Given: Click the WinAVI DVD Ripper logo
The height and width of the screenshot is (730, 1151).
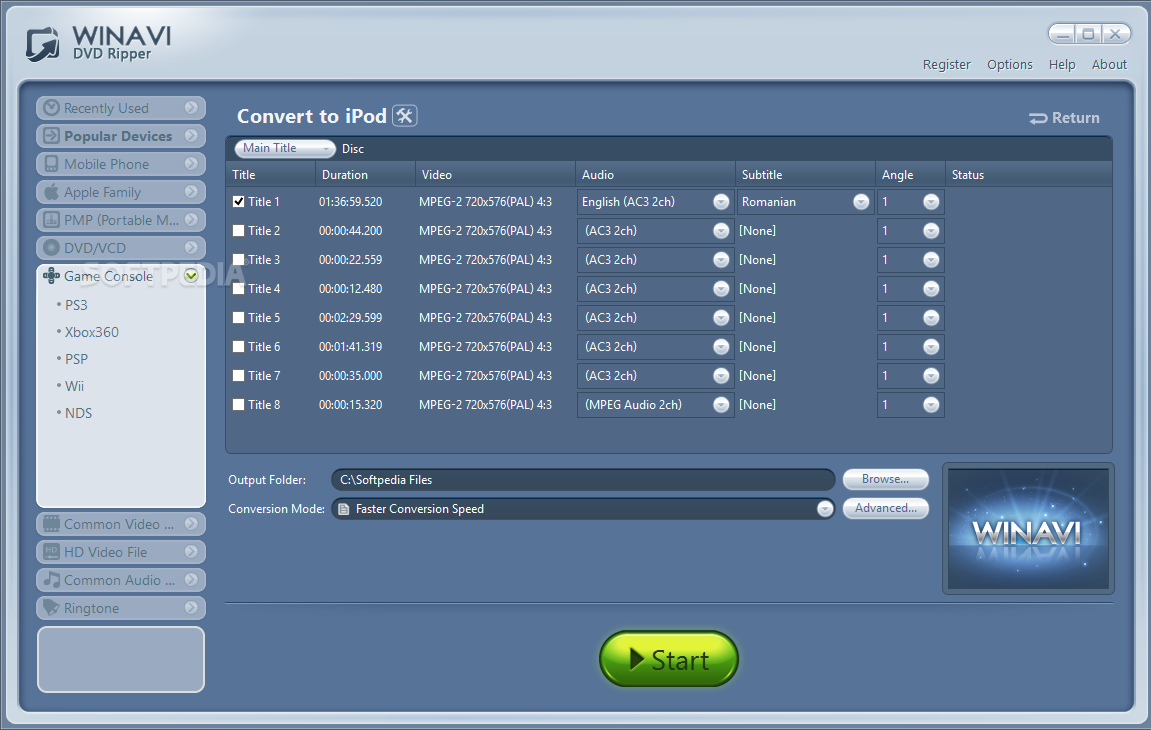Looking at the screenshot, I should pyautogui.click(x=98, y=43).
